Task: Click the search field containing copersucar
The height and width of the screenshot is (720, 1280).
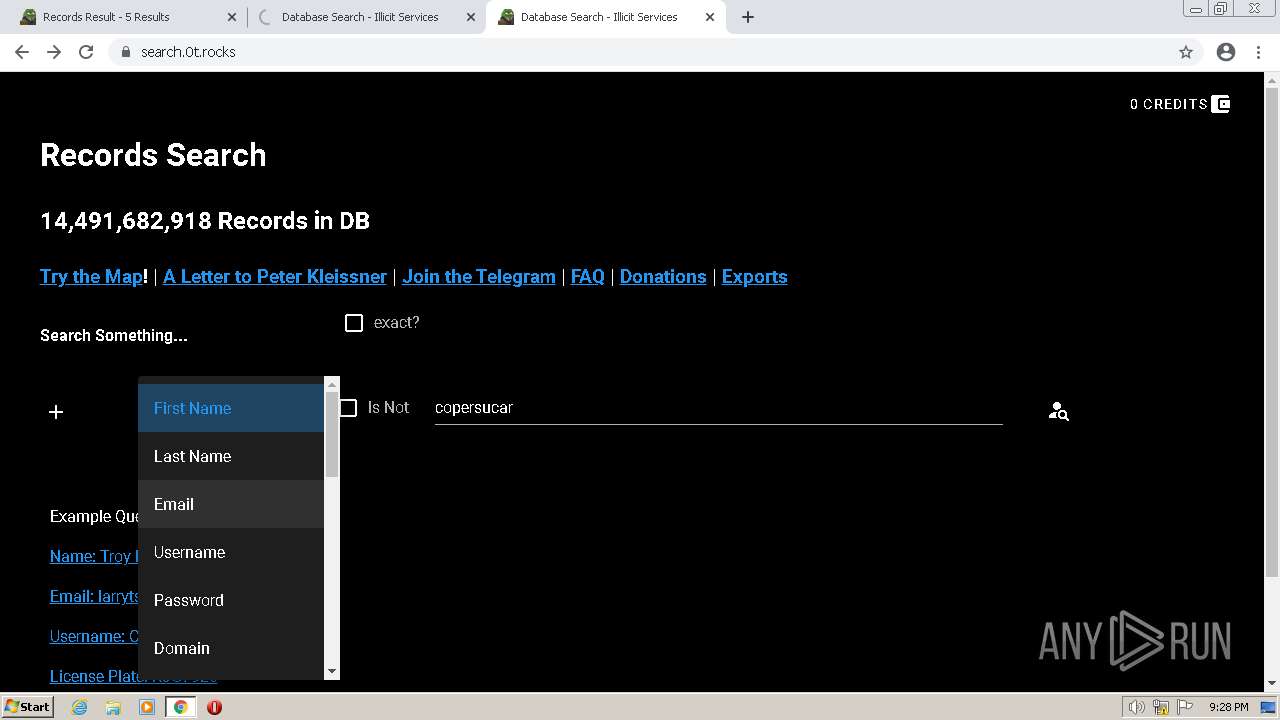Action: pos(718,408)
